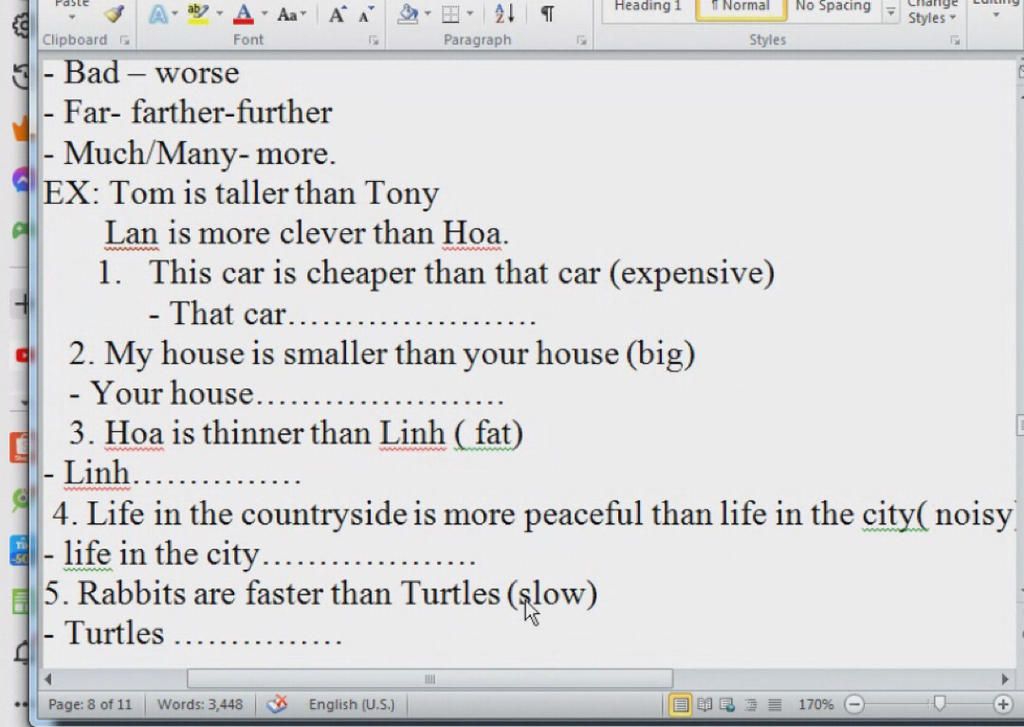Switch to Outline view
The width and height of the screenshot is (1024, 727).
(x=751, y=705)
